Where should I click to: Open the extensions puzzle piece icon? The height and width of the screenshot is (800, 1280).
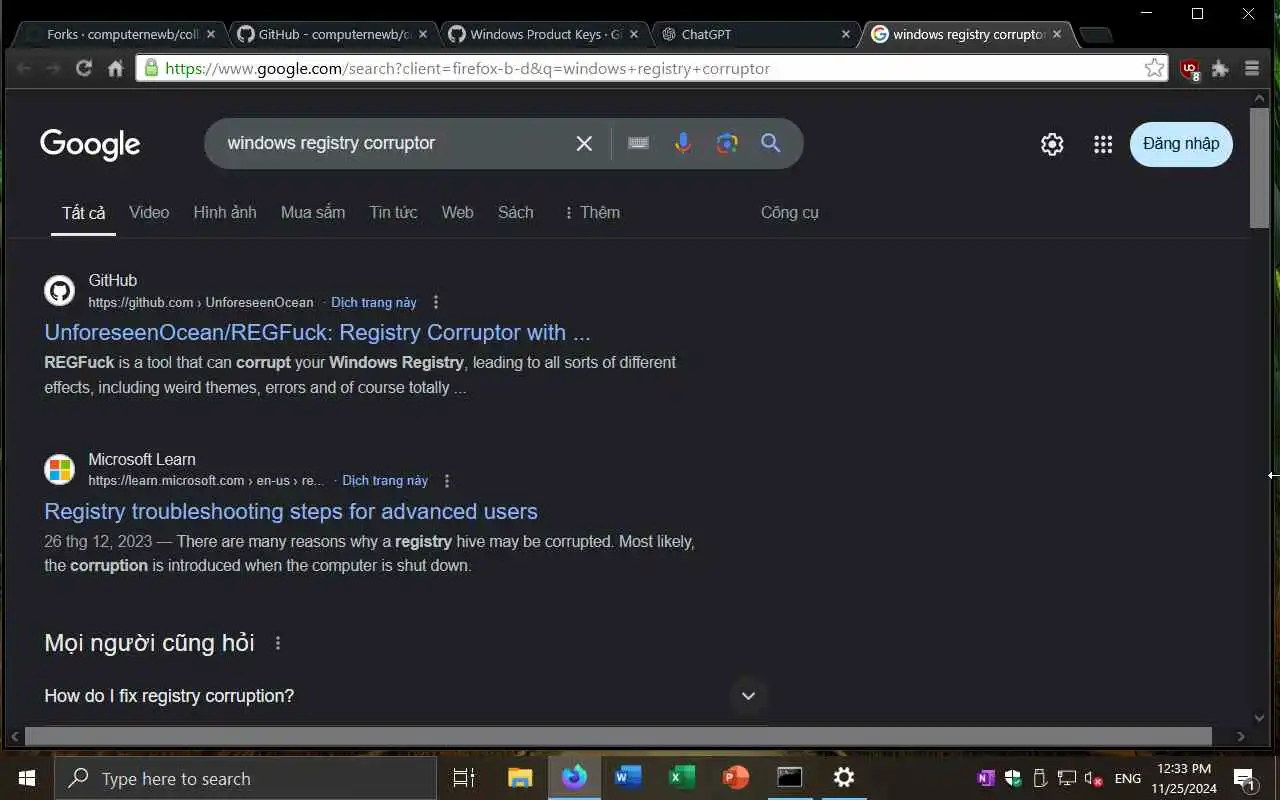point(1220,68)
